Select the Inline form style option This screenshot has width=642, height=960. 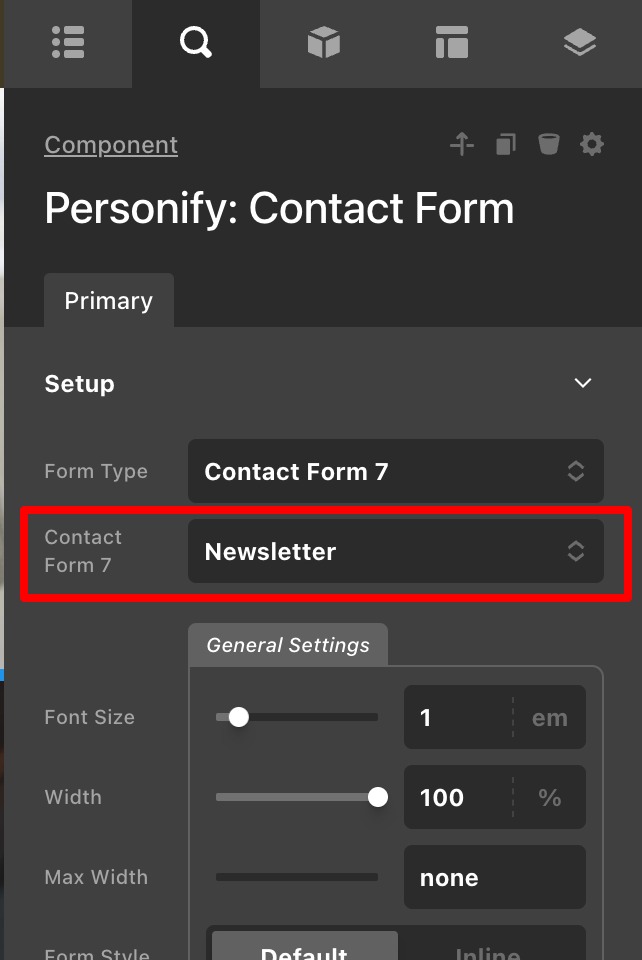[x=488, y=946]
